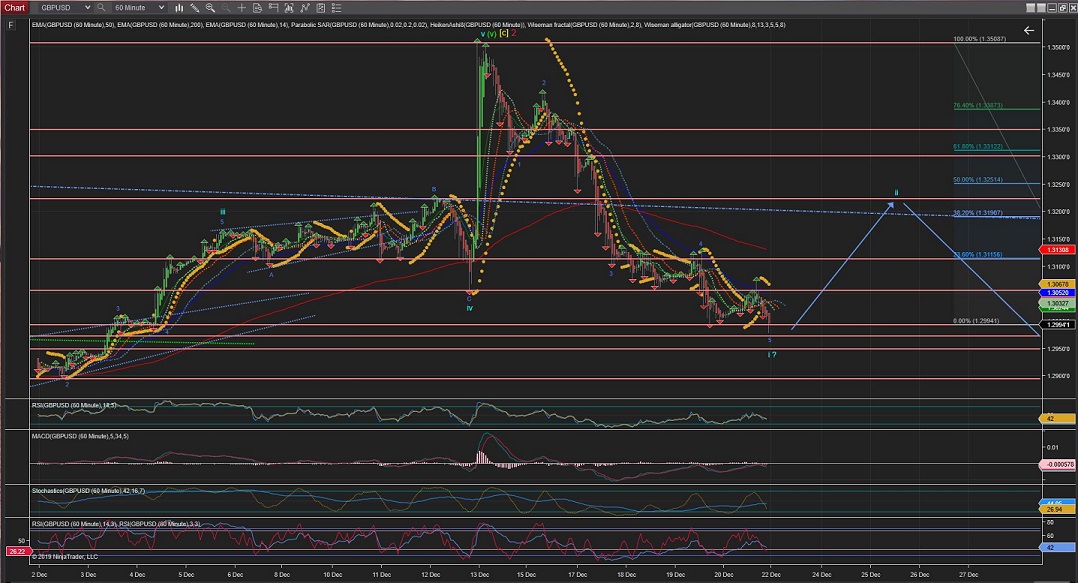The width and height of the screenshot is (1078, 583).
Task: Open chart properties list icon
Action: click(336, 8)
